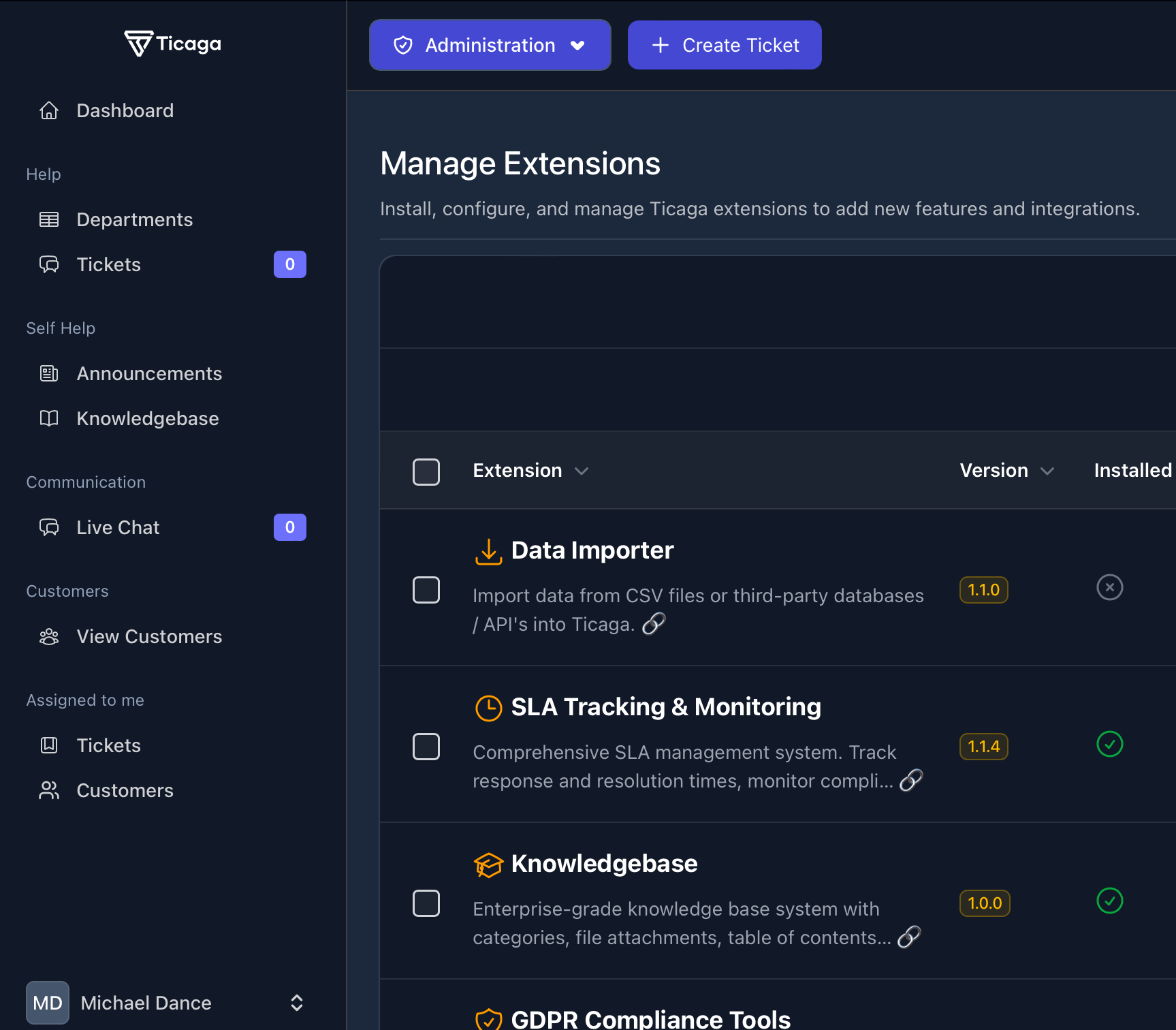The width and height of the screenshot is (1176, 1030).
Task: Open Departments from the sidebar
Action: [x=134, y=219]
